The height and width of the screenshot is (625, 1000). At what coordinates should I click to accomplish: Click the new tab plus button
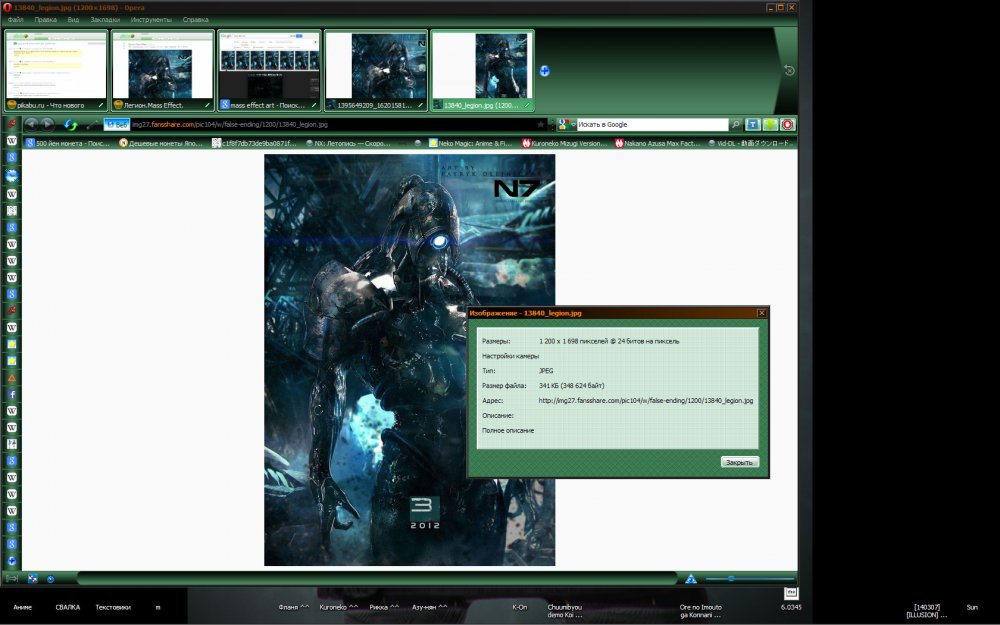point(544,71)
